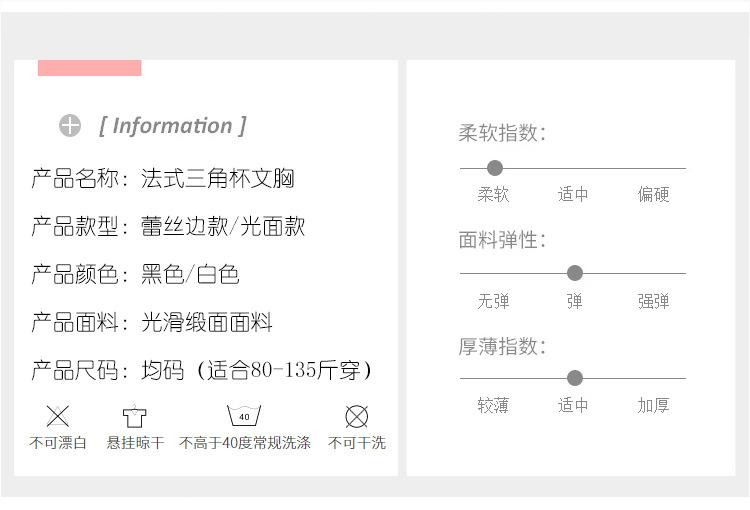Click the softness slider knob
The image size is (750, 510).
[x=494, y=168]
